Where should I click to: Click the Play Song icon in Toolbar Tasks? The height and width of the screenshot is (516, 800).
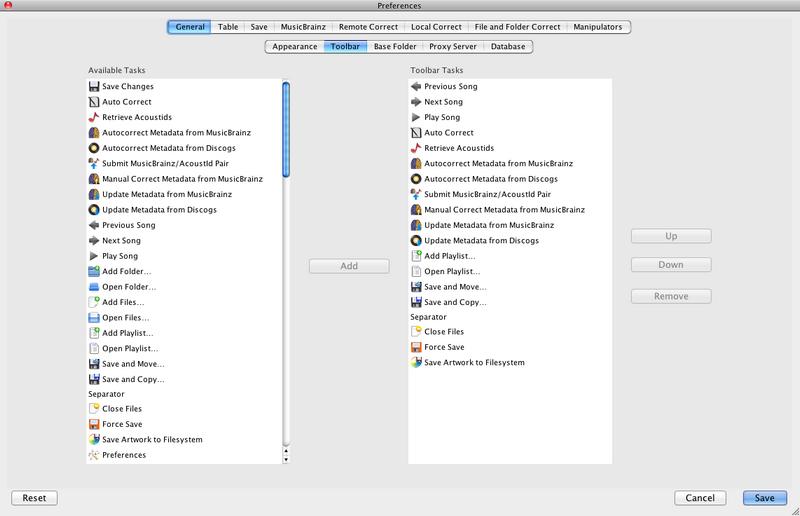click(x=416, y=117)
